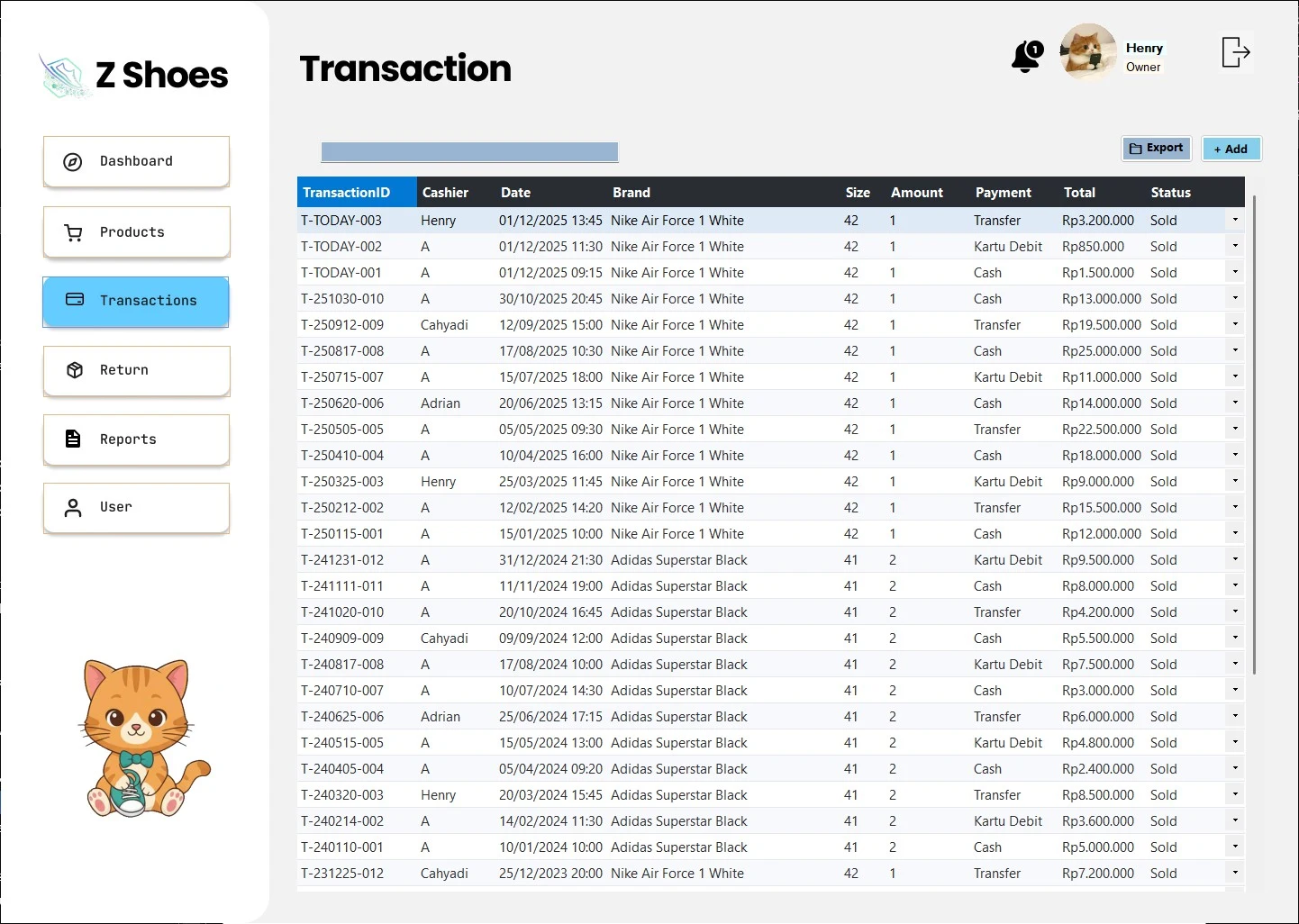This screenshot has width=1299, height=924.
Task: Open status dropdown for T-250115-001
Action: click(x=1235, y=533)
